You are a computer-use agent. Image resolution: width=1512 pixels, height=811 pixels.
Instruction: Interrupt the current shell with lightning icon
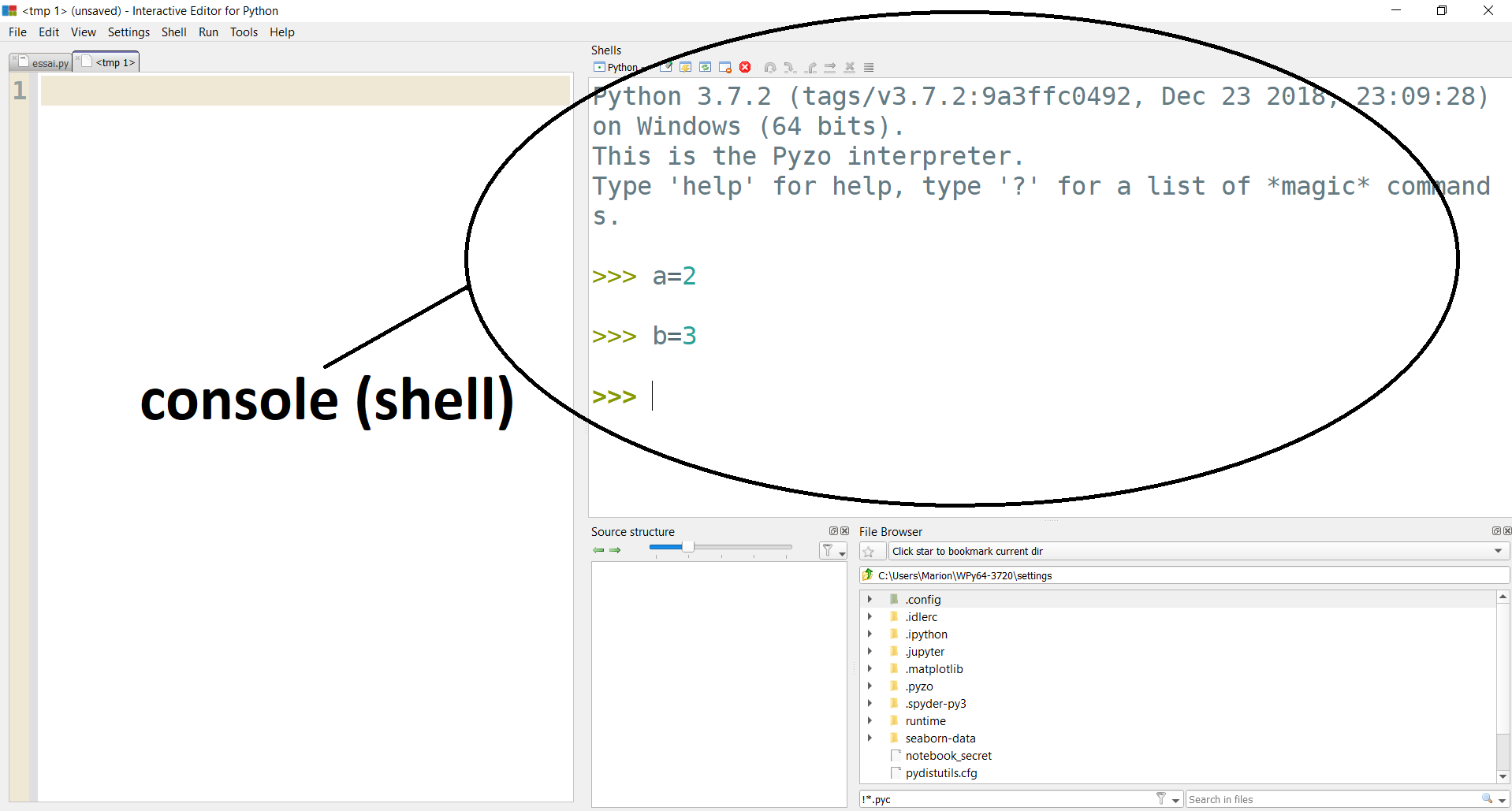tap(686, 68)
